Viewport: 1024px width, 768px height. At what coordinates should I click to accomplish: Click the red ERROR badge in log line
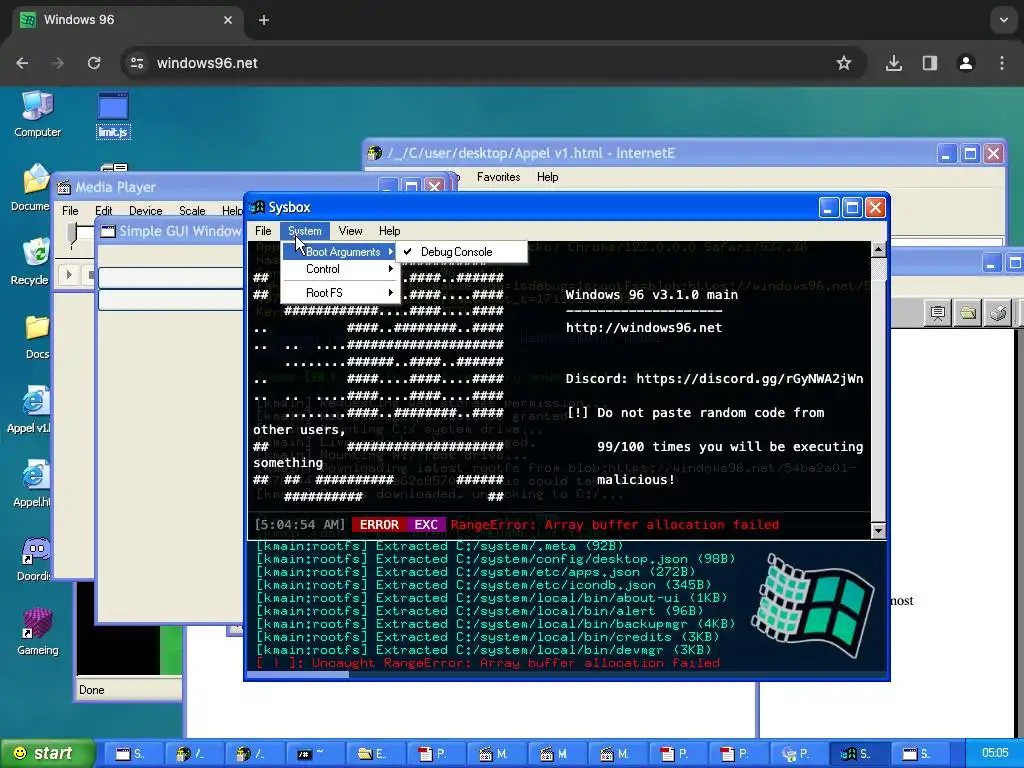coord(379,525)
